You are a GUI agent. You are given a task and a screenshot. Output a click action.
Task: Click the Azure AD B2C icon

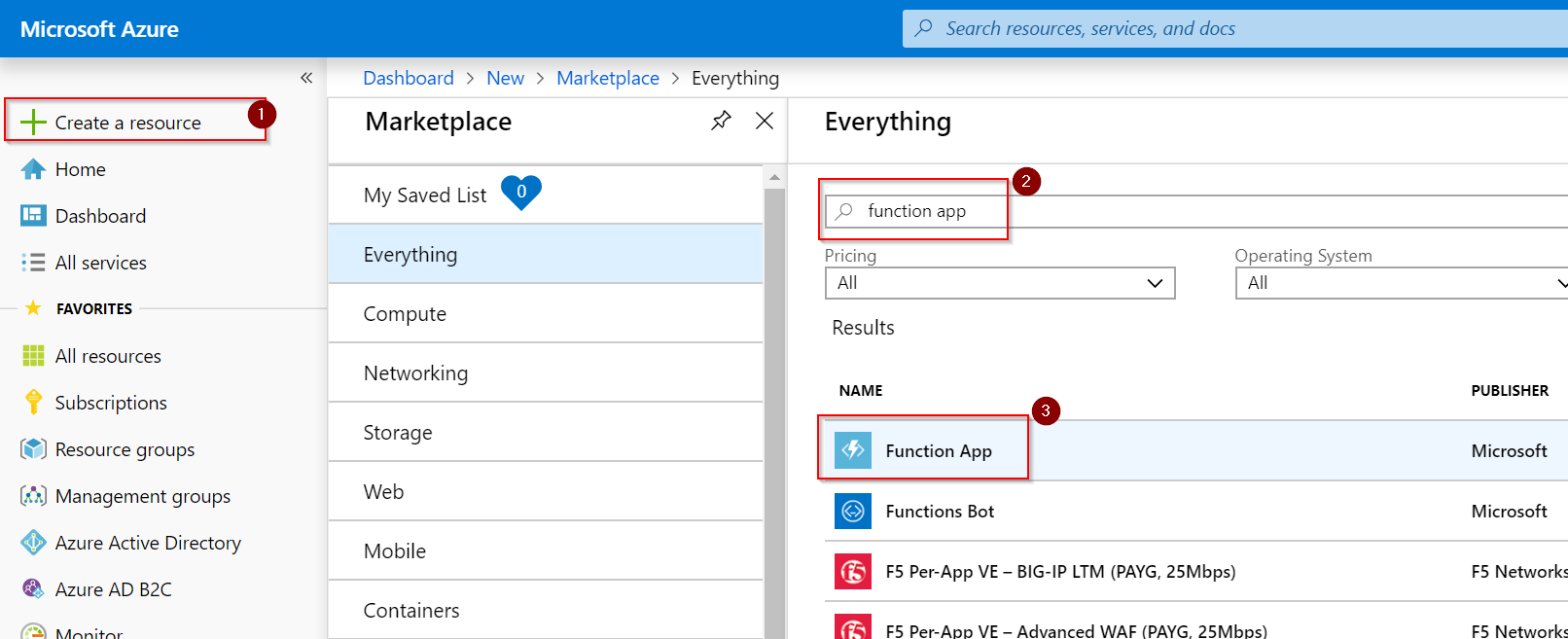(x=33, y=588)
